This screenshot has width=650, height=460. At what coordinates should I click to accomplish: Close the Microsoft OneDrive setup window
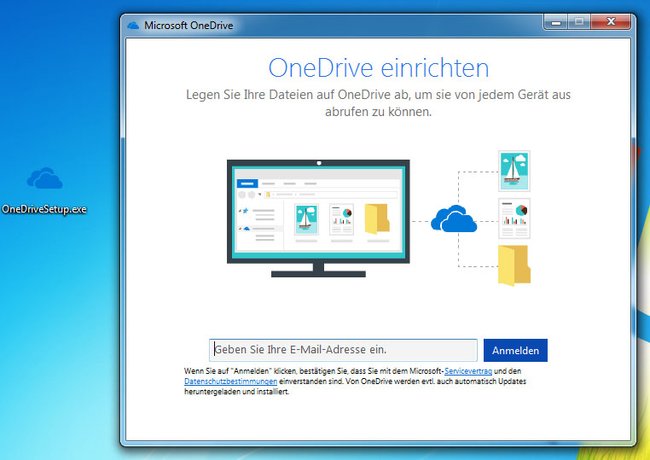coord(611,22)
